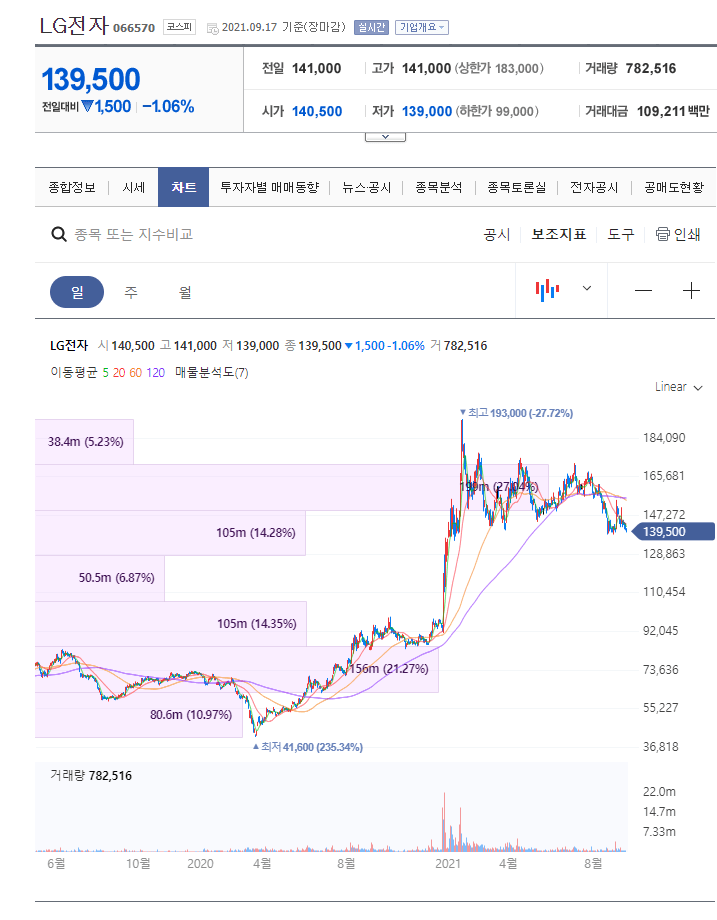Click the 50.5m (6.87%) volume profile bar

coord(100,578)
